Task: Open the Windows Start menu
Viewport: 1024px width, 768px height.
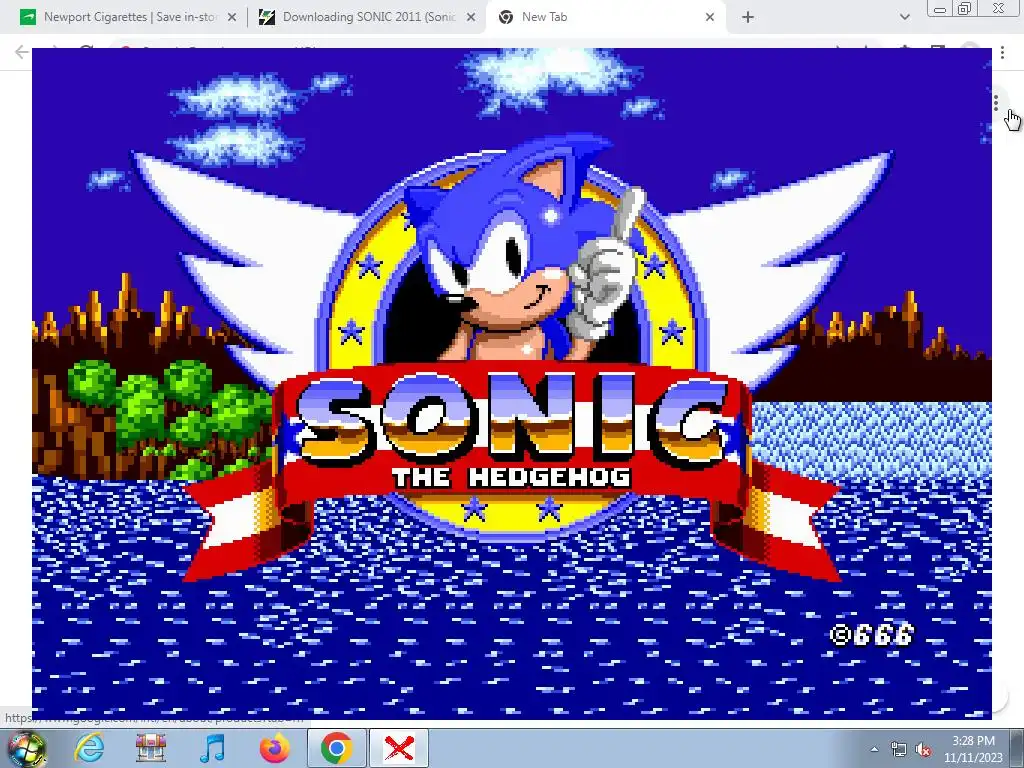Action: pos(25,748)
